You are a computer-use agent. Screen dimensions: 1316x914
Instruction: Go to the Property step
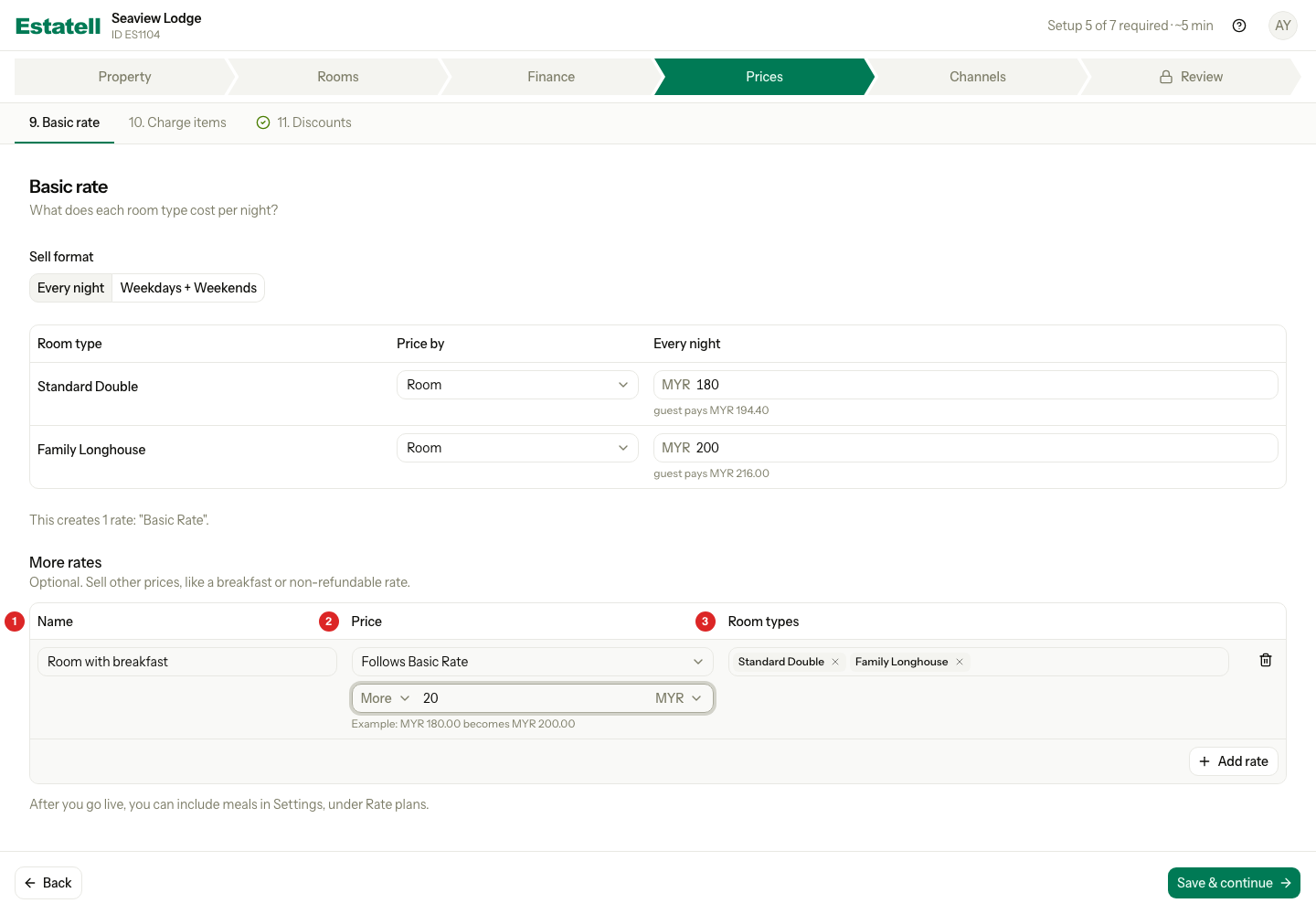coord(124,77)
